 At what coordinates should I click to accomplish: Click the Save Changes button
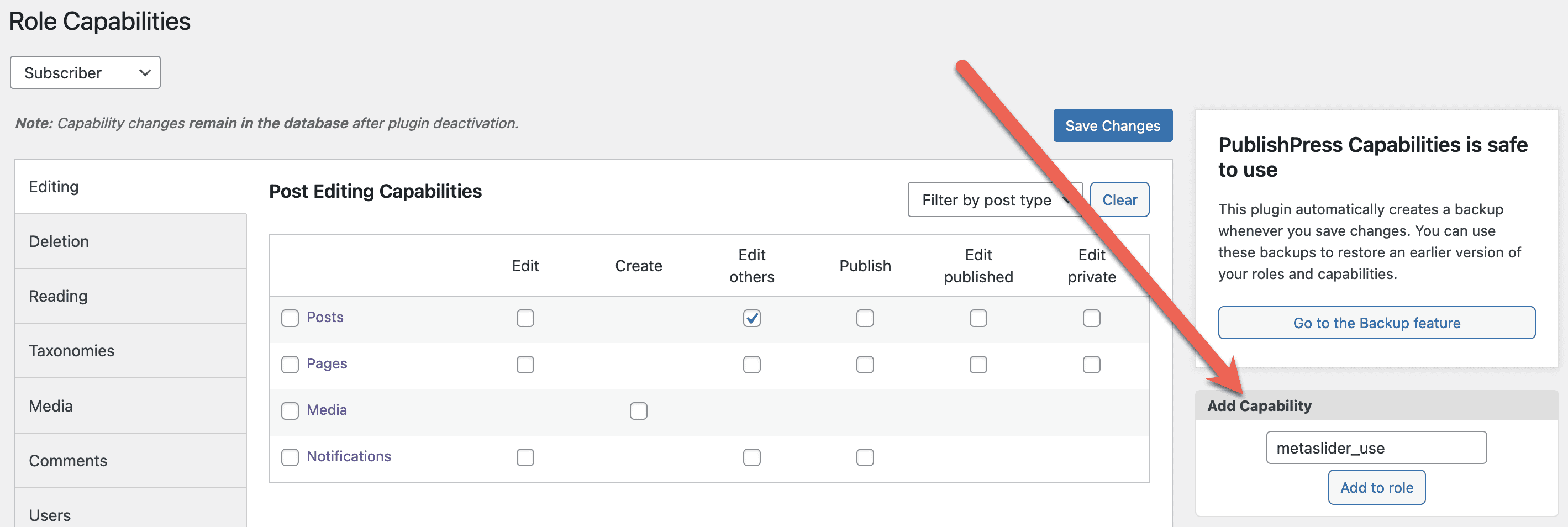1112,125
